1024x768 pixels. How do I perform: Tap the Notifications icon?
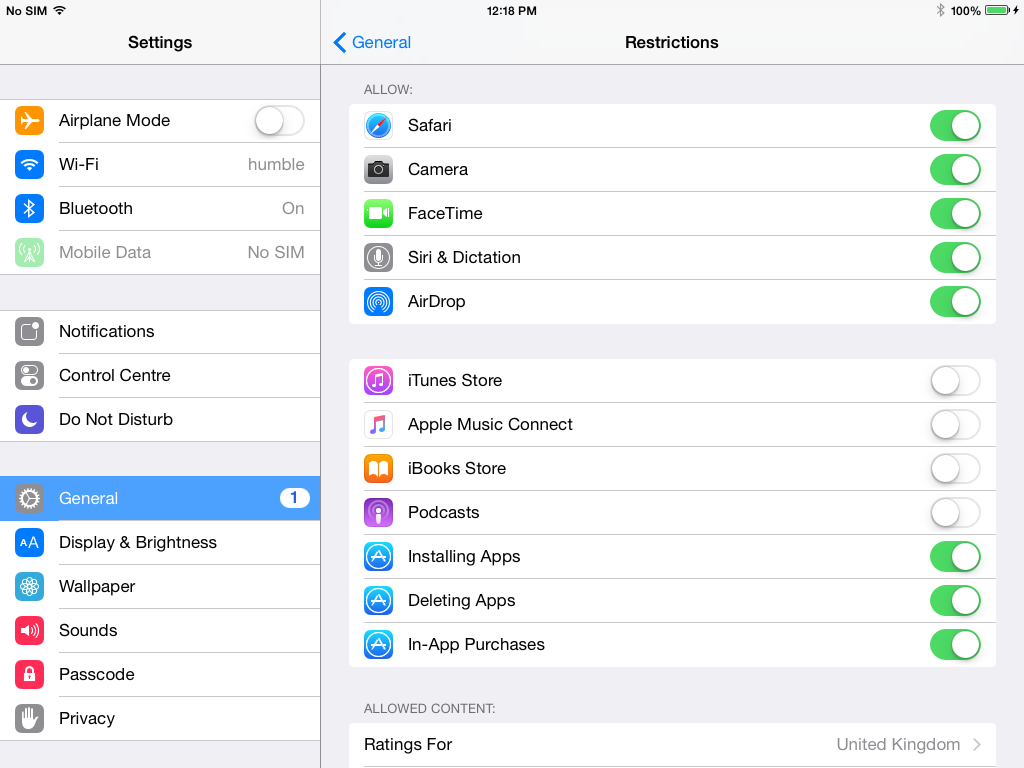[x=29, y=332]
